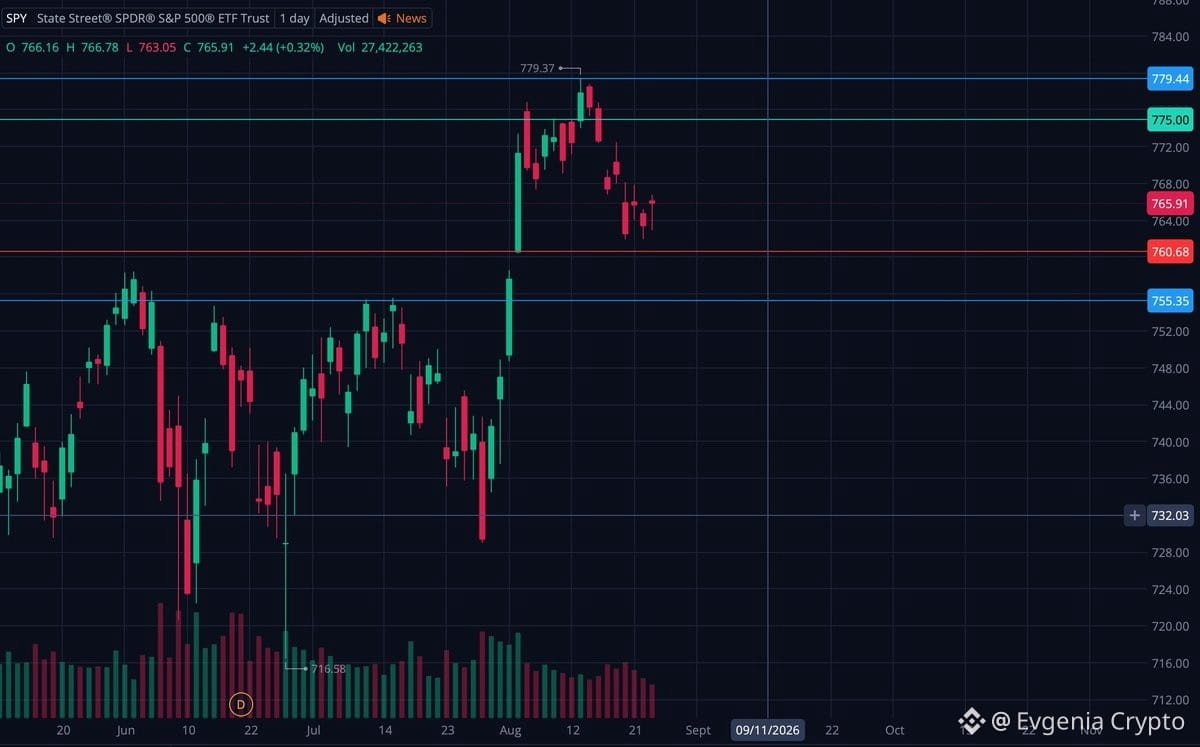Click the Jul label on time axis

[x=314, y=730]
